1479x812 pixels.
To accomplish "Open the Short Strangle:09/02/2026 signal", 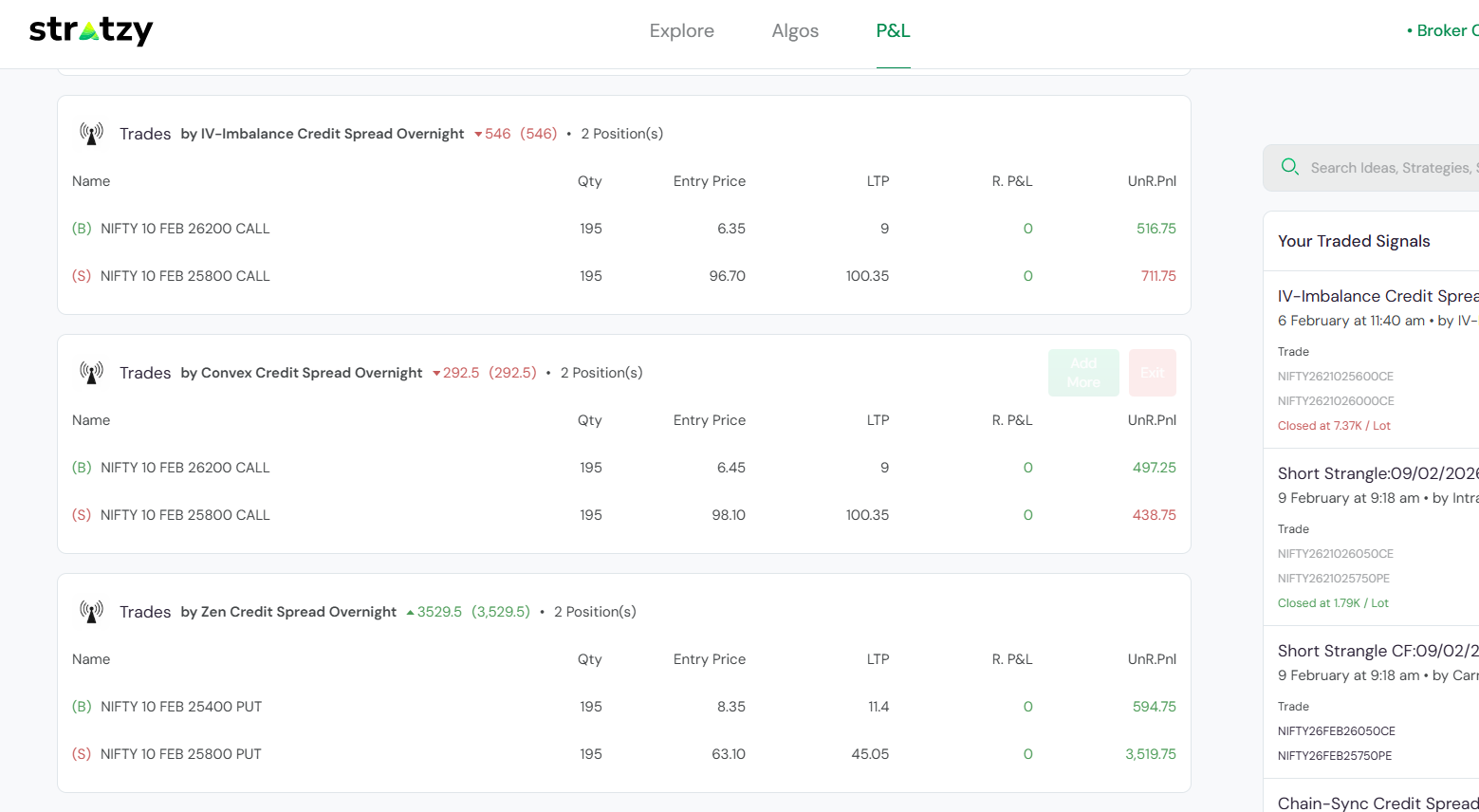I will 1377,473.
